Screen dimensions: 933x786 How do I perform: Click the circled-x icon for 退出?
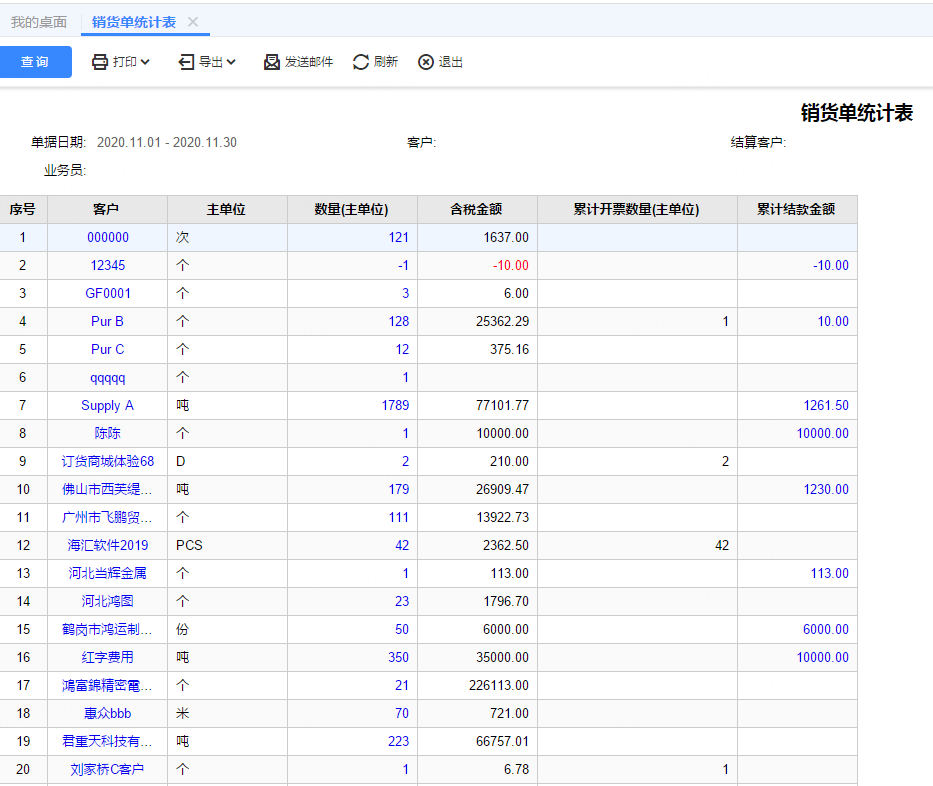[425, 62]
